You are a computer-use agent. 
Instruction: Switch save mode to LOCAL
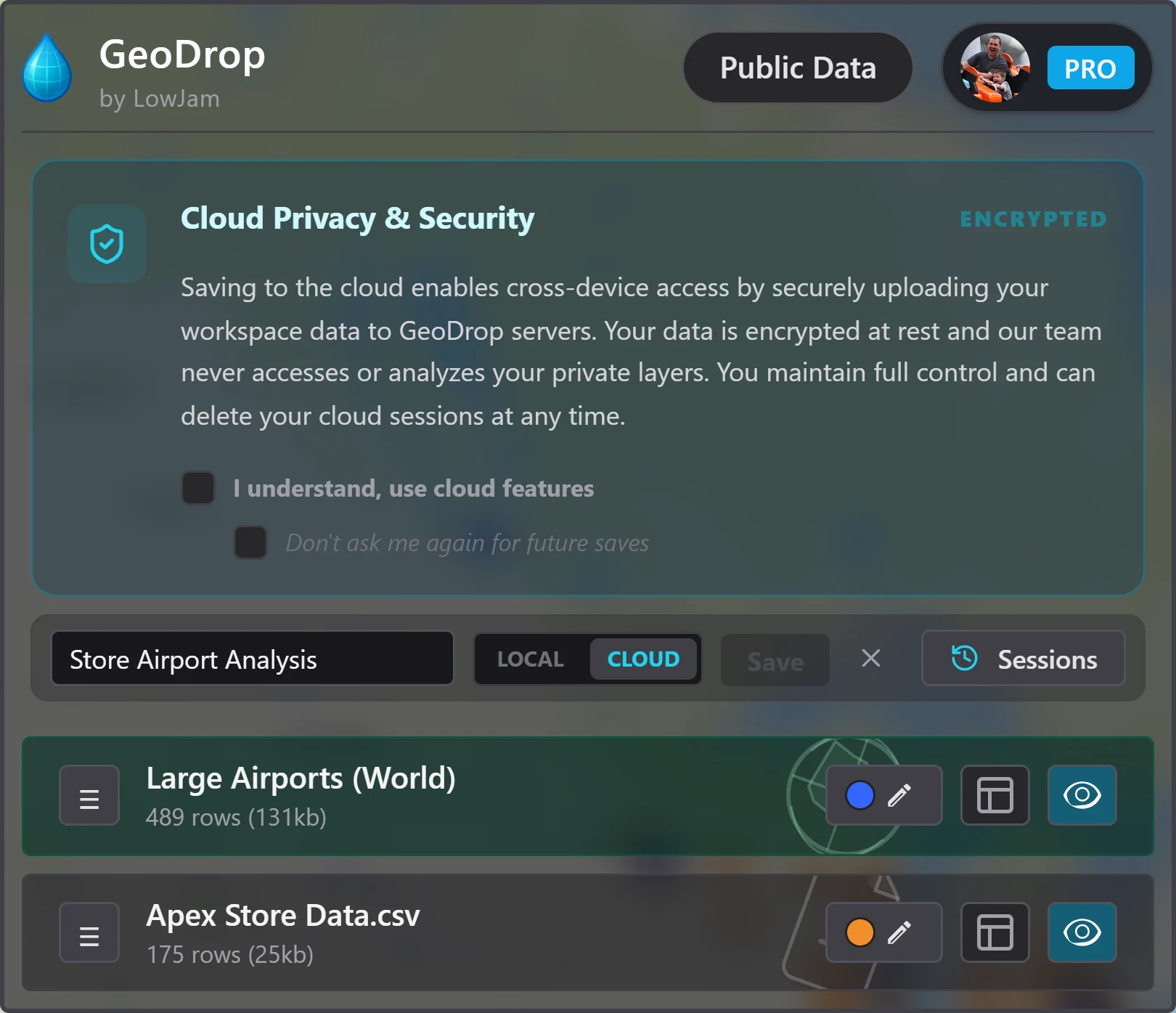pyautogui.click(x=531, y=659)
